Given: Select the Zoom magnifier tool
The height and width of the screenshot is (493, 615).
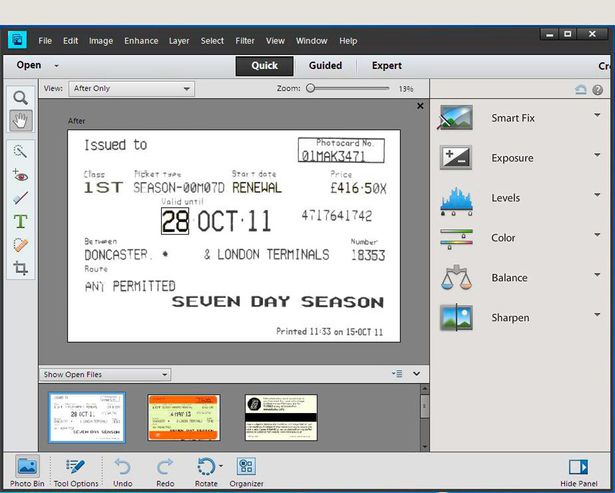Looking at the screenshot, I should (x=20, y=97).
